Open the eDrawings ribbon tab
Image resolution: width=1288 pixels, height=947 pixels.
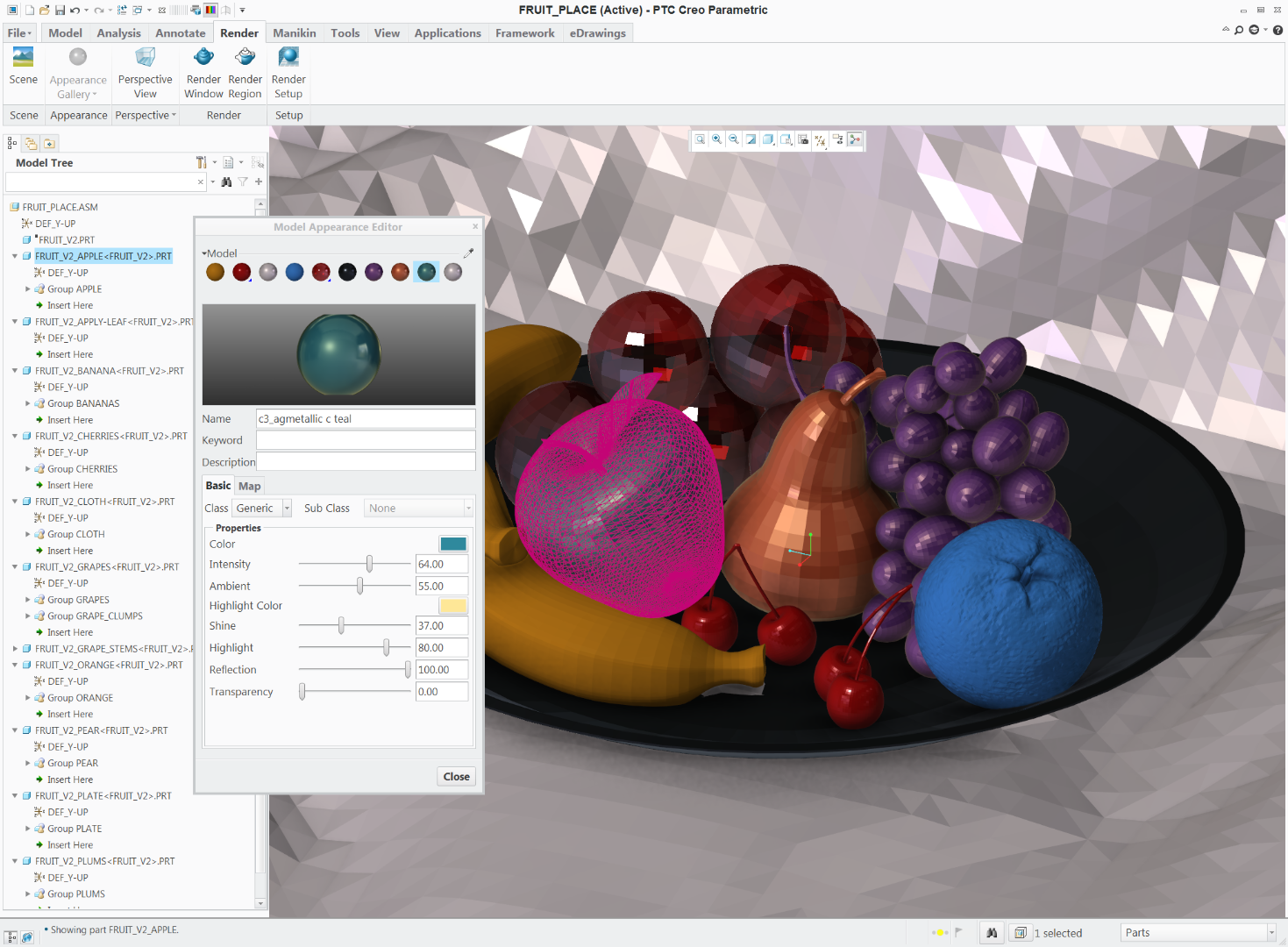click(598, 33)
